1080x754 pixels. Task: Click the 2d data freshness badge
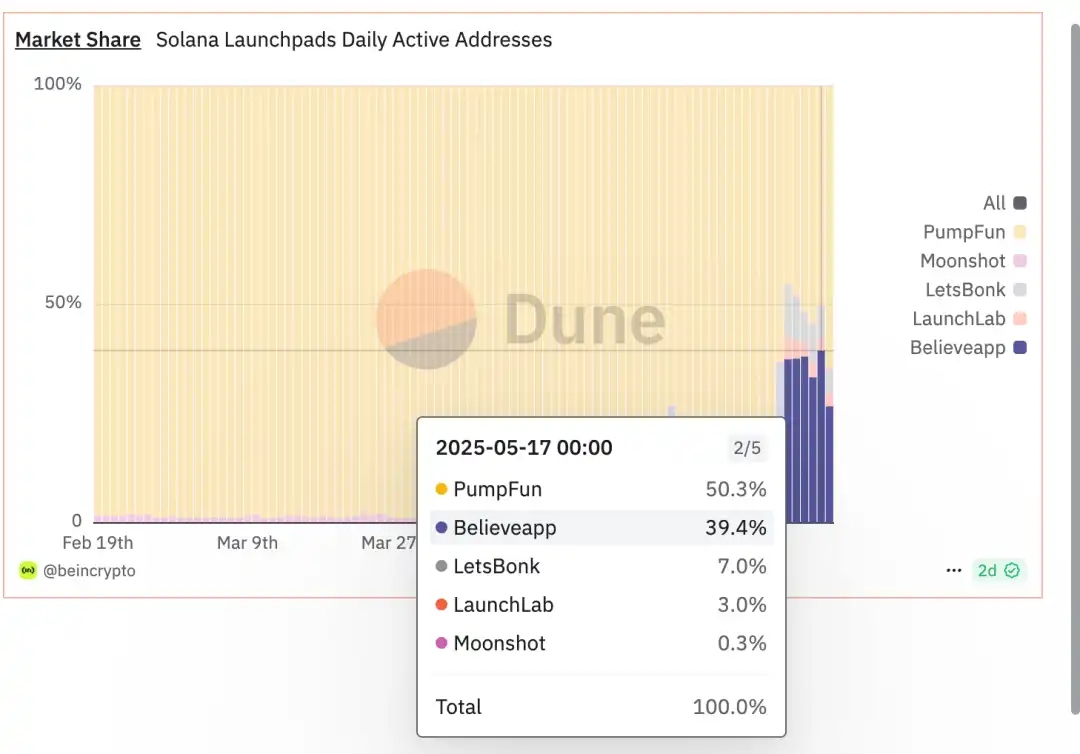click(987, 570)
